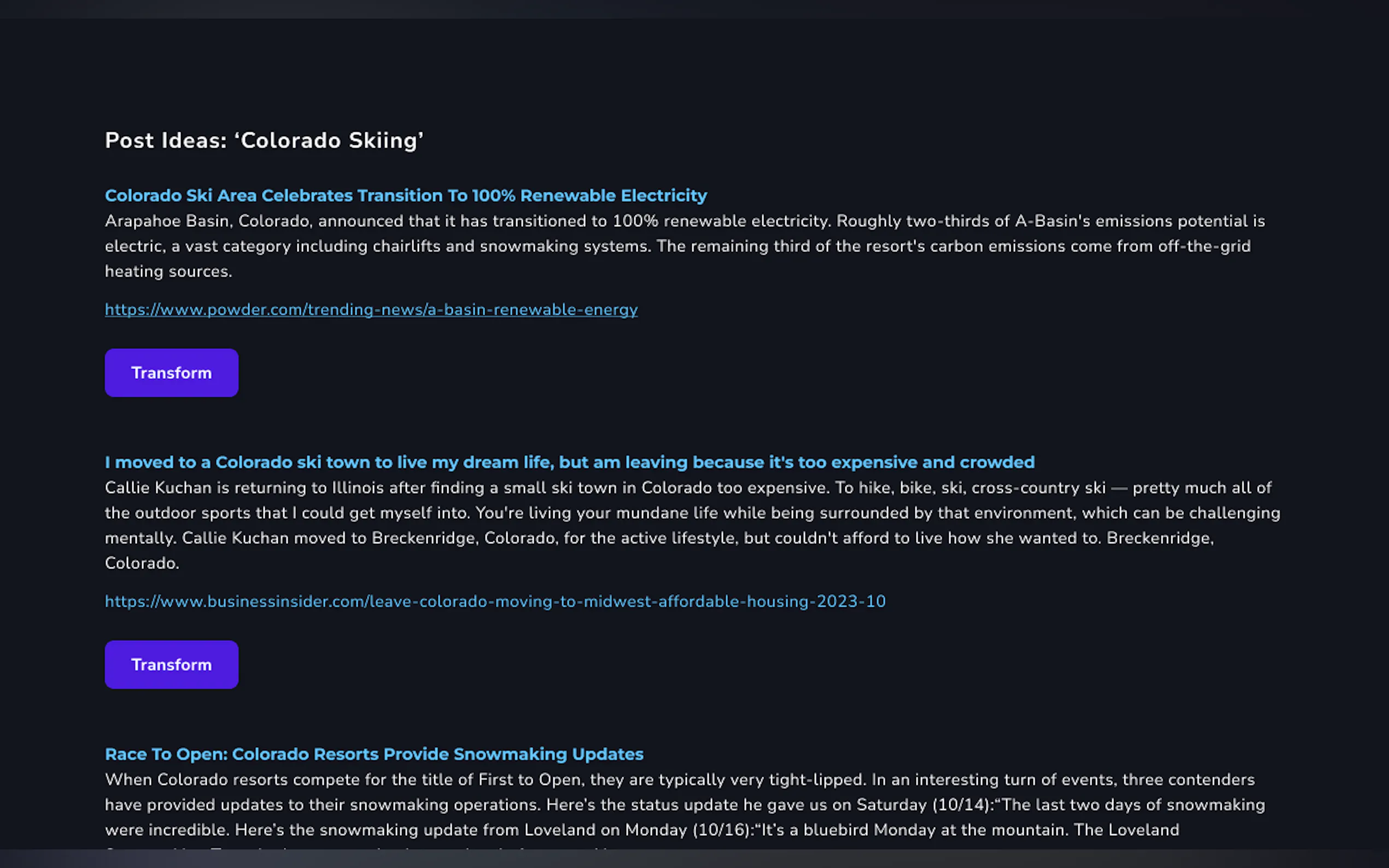1389x868 pixels.
Task: Open the powder.com article URL
Action: click(371, 310)
